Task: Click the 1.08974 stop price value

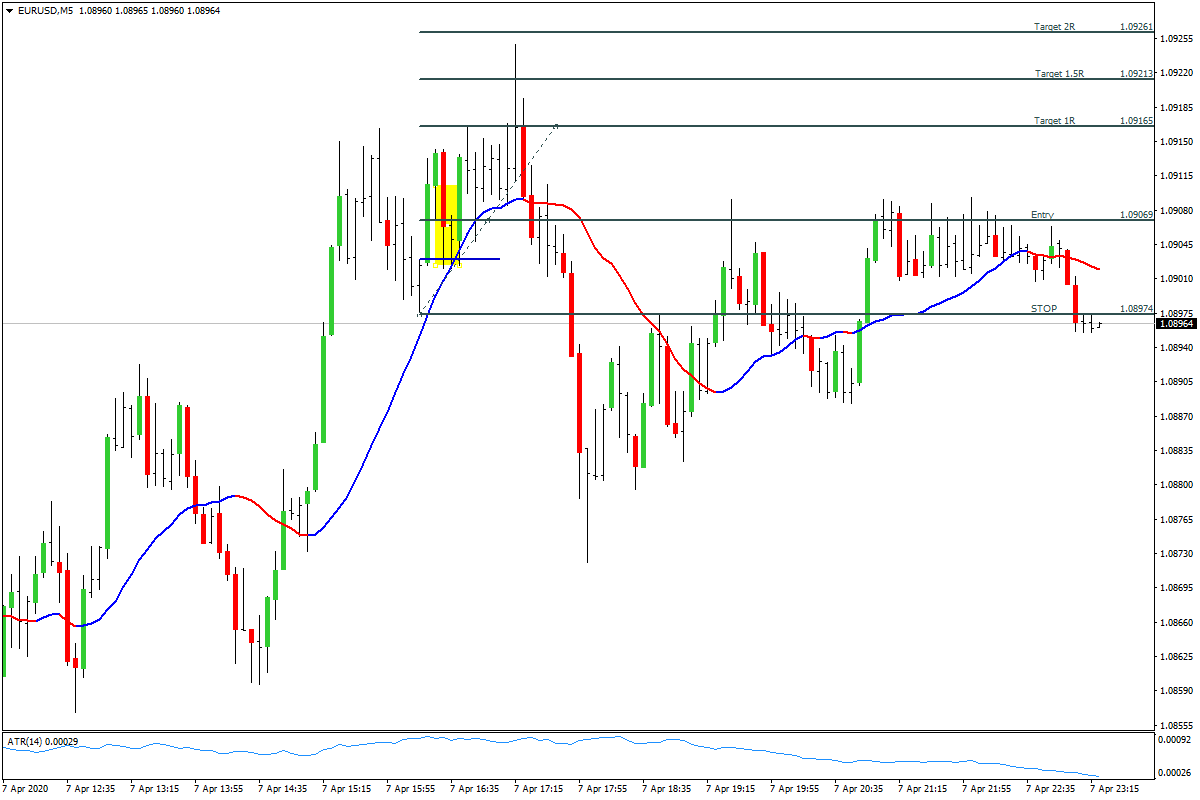Action: (1137, 309)
